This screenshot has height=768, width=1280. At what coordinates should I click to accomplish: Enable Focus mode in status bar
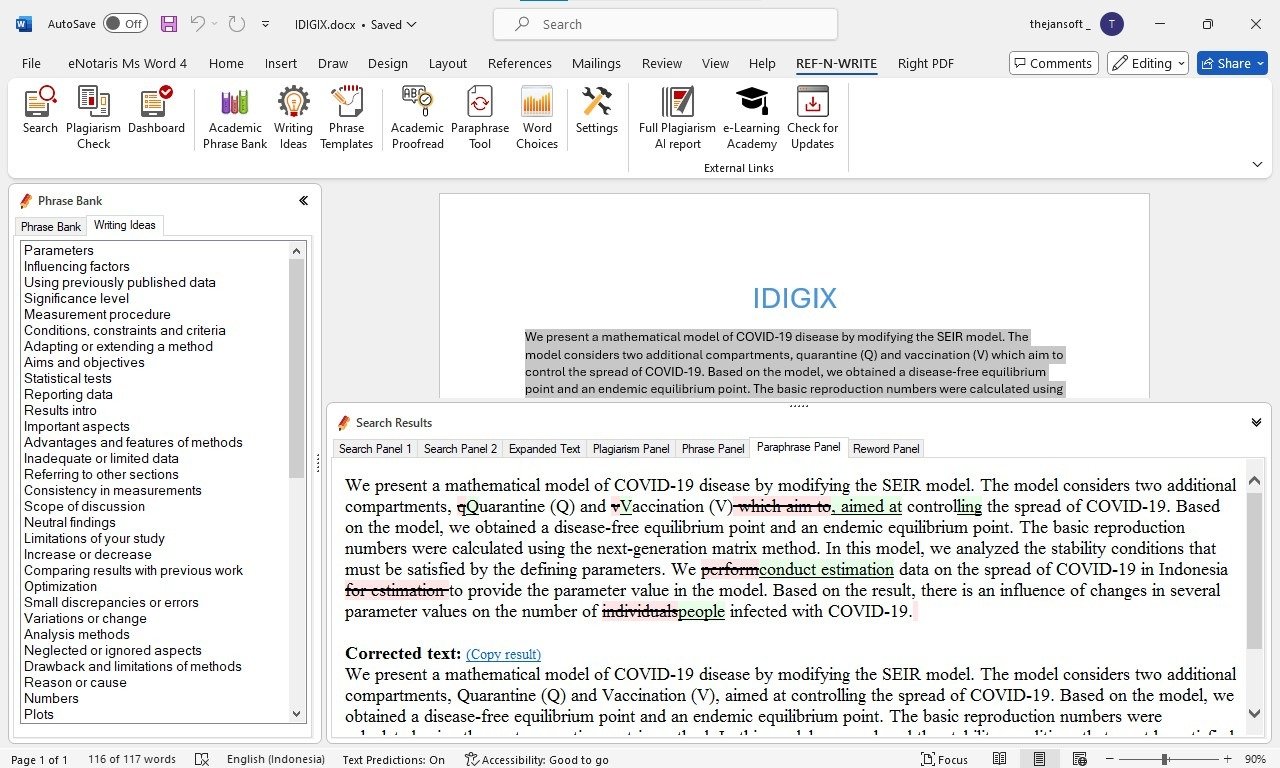coord(943,759)
